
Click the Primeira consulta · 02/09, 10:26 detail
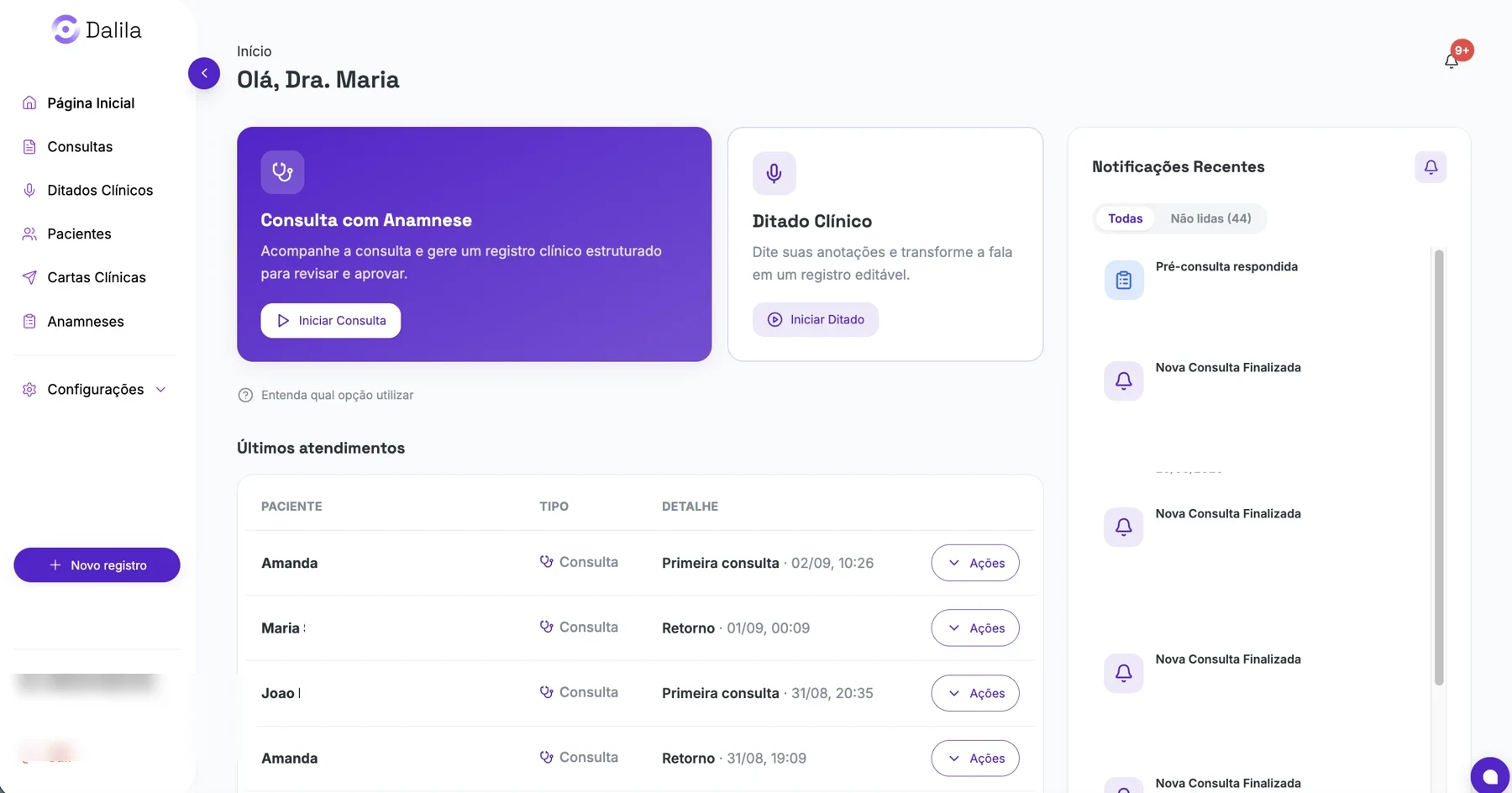768,564
